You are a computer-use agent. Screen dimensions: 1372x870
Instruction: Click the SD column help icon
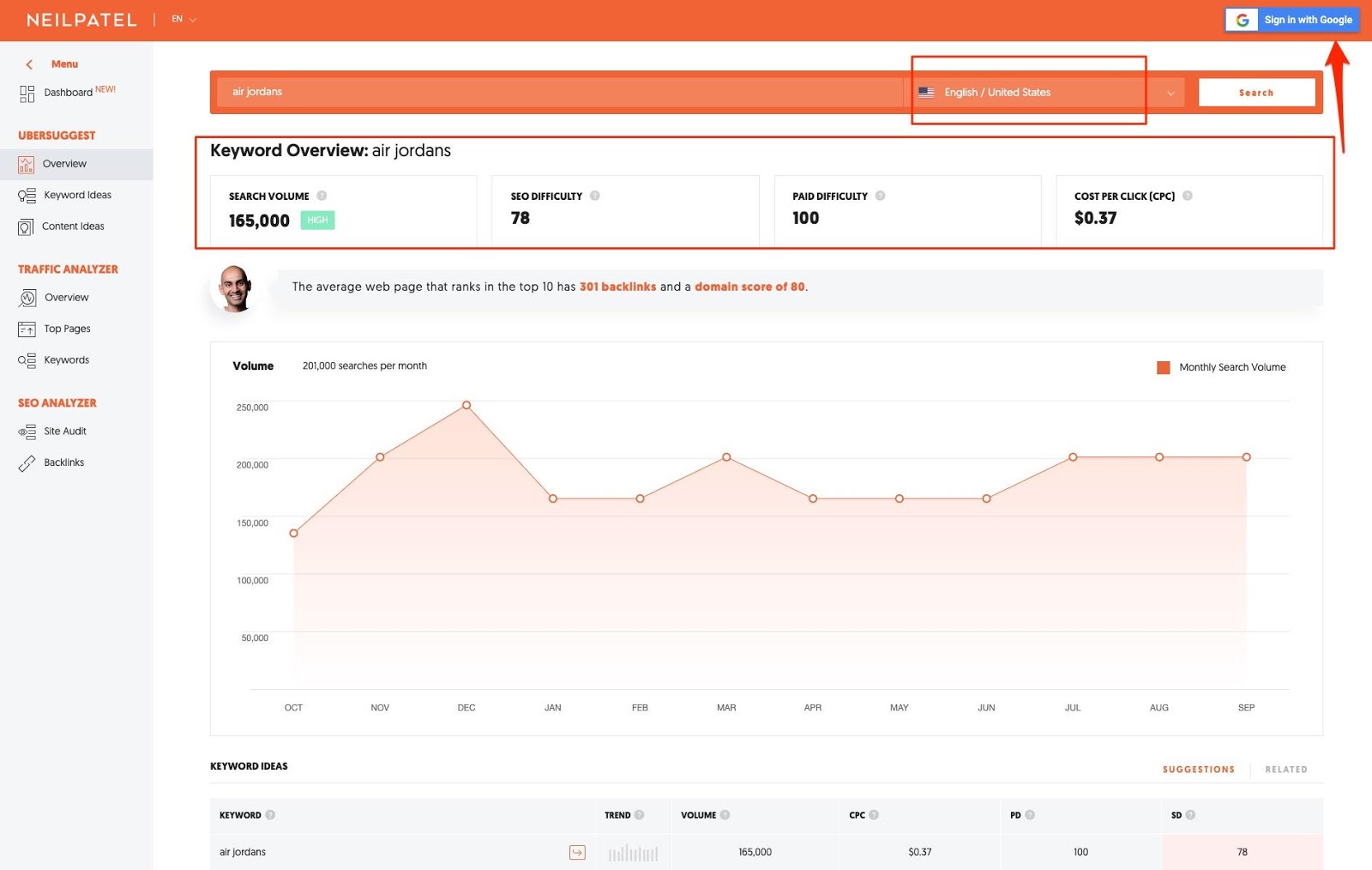pos(1190,815)
